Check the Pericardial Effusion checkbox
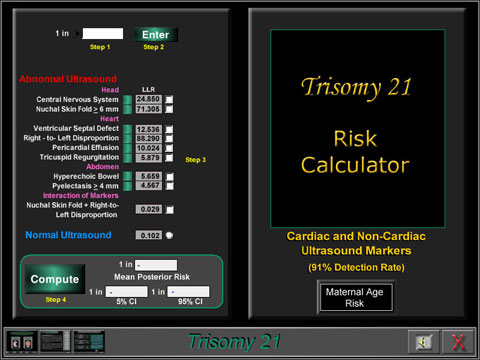 click(x=169, y=148)
